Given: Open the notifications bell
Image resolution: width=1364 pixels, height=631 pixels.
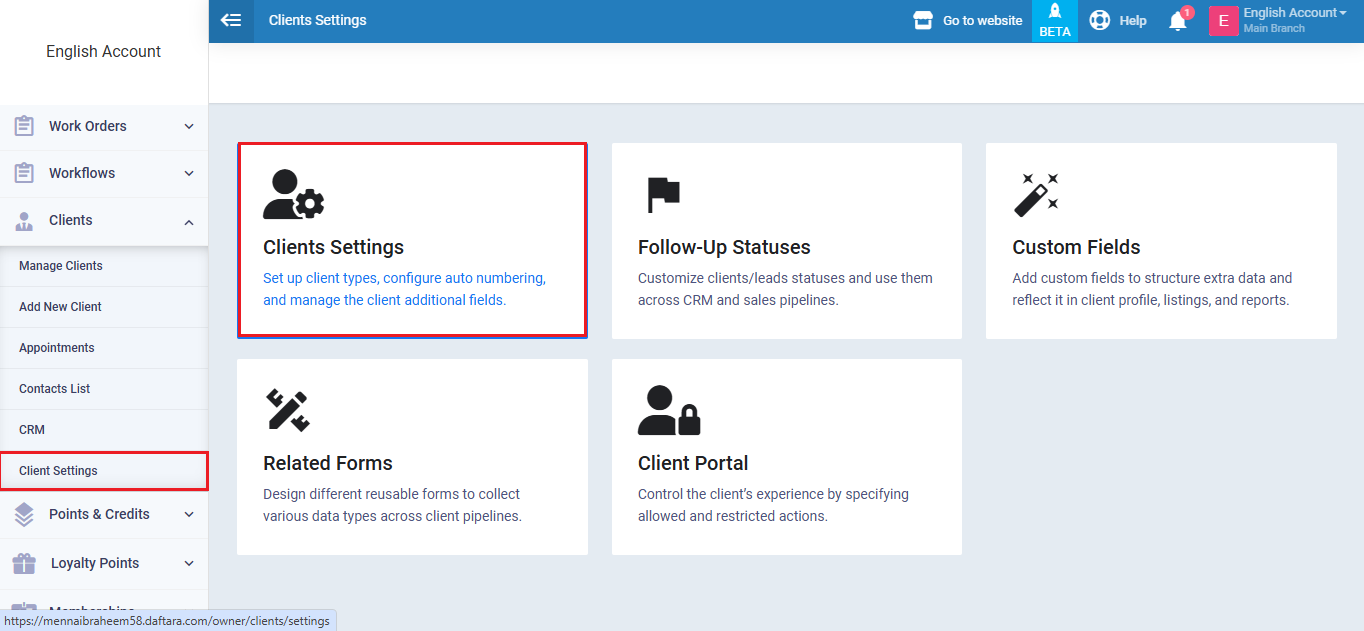Looking at the screenshot, I should [x=1178, y=21].
